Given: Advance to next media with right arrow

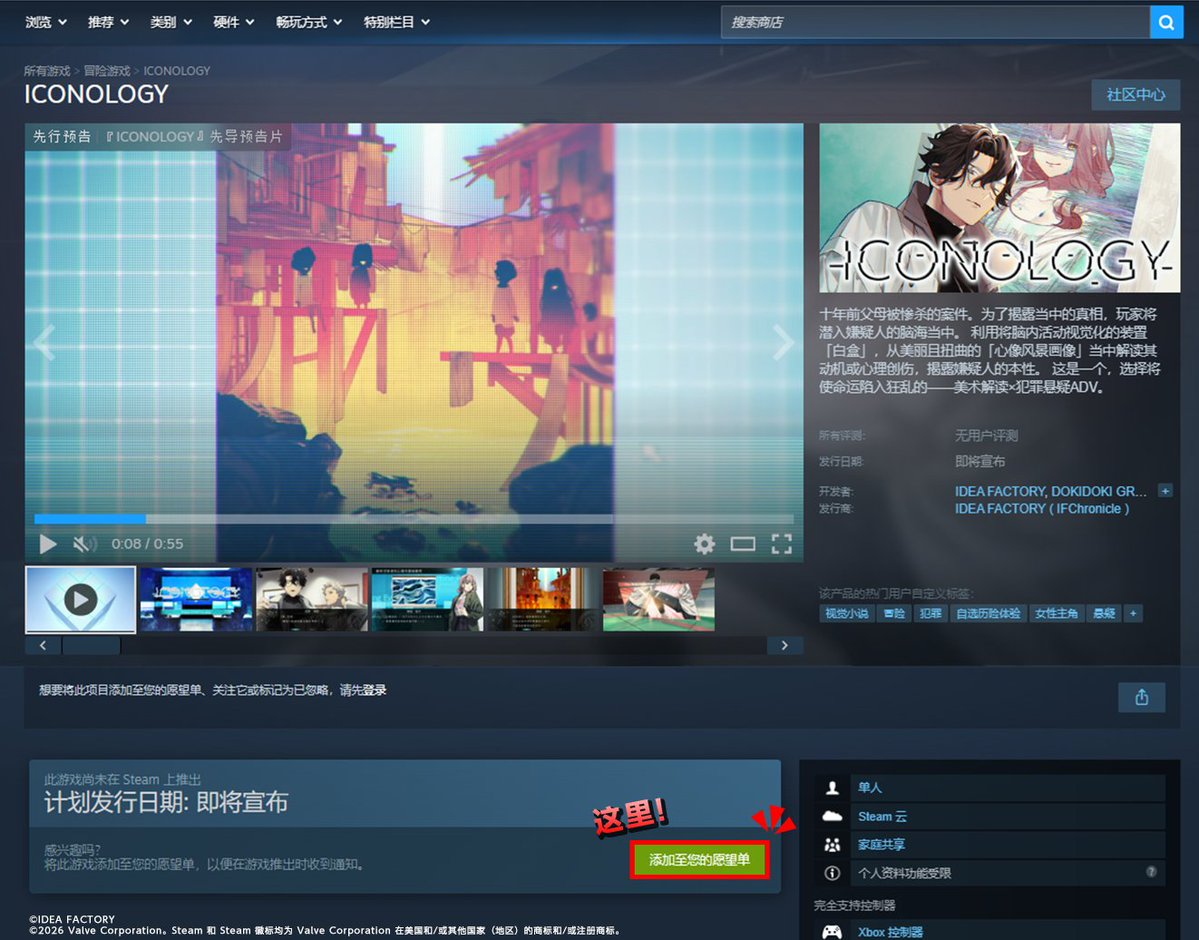Looking at the screenshot, I should coord(784,342).
